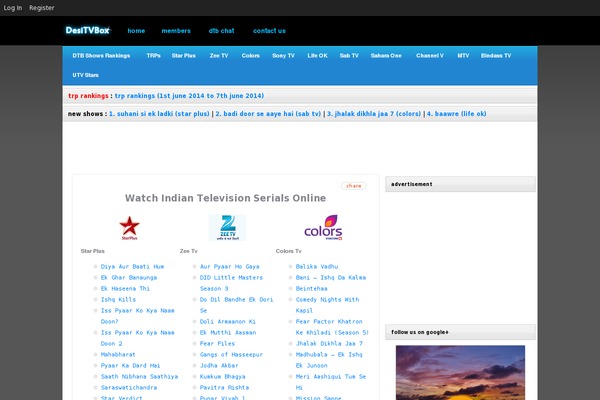
Task: Open the Star Plus channel logo
Action: click(x=129, y=228)
